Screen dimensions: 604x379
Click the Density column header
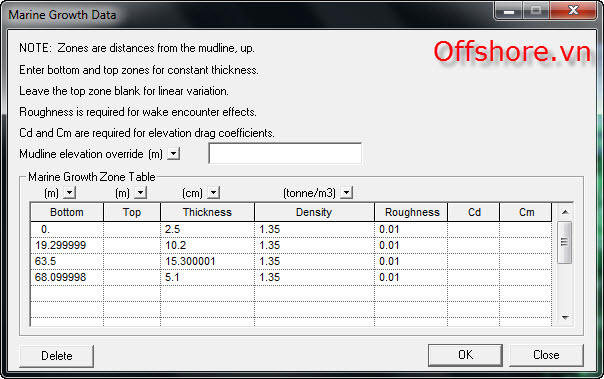[x=314, y=212]
